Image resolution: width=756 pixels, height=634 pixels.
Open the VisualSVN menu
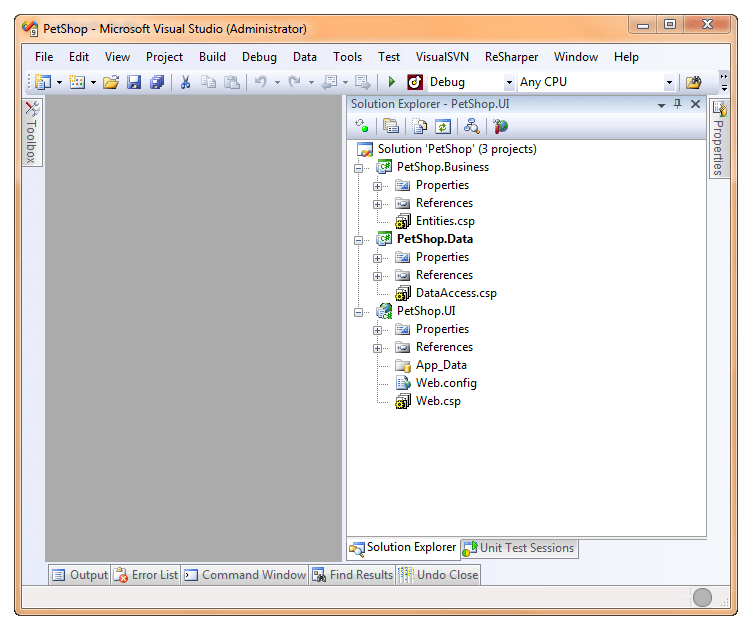442,57
